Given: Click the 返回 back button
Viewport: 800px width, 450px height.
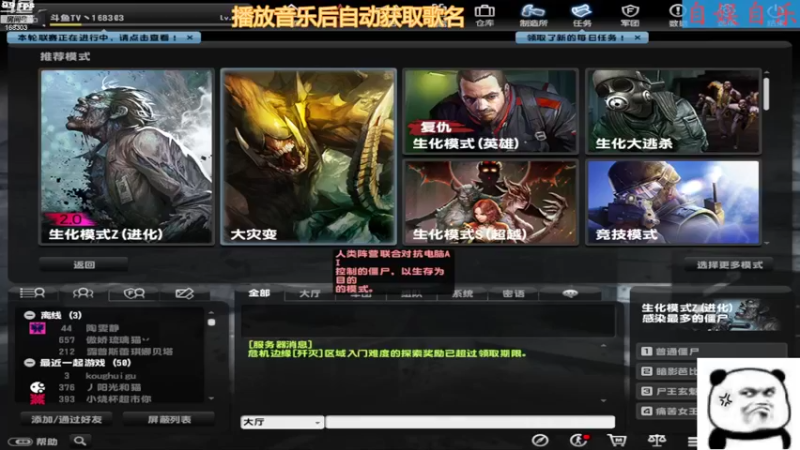Looking at the screenshot, I should 84,264.
